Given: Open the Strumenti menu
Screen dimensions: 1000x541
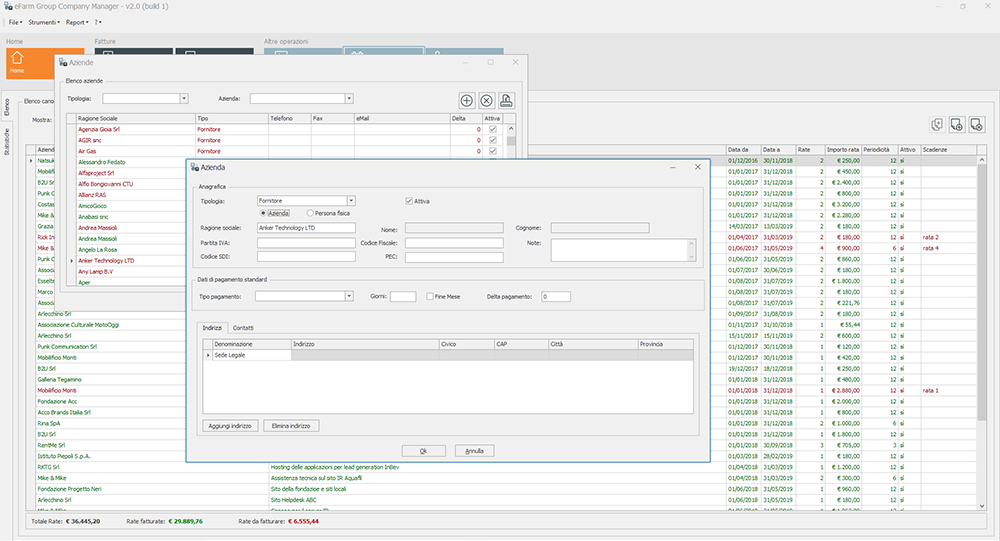Looking at the screenshot, I should coord(43,21).
